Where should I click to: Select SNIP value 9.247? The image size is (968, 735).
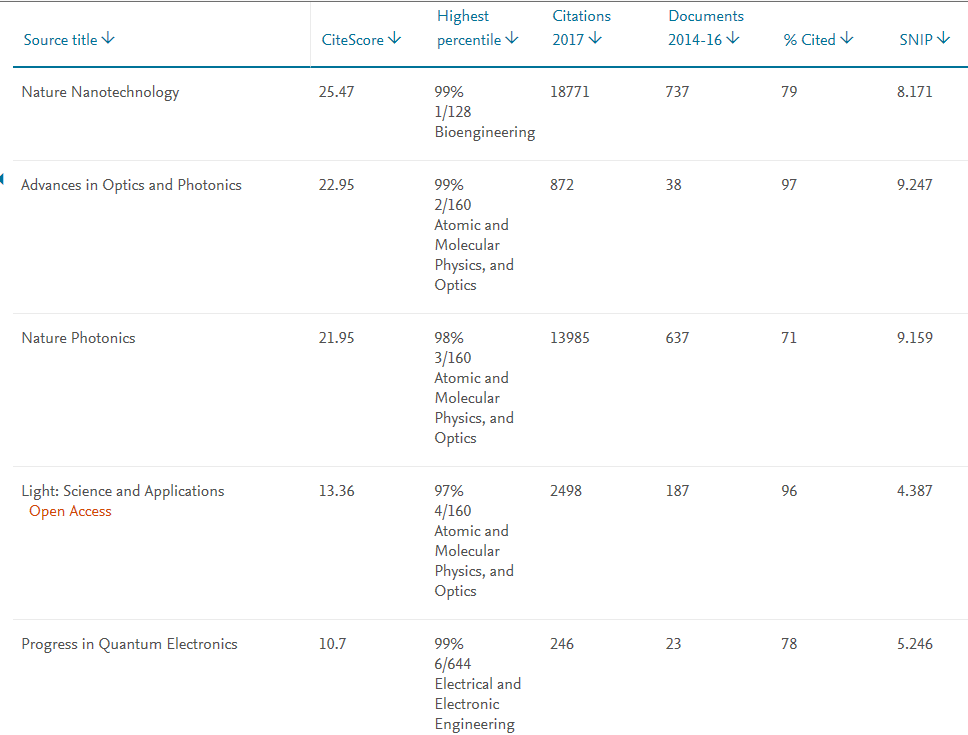(915, 185)
